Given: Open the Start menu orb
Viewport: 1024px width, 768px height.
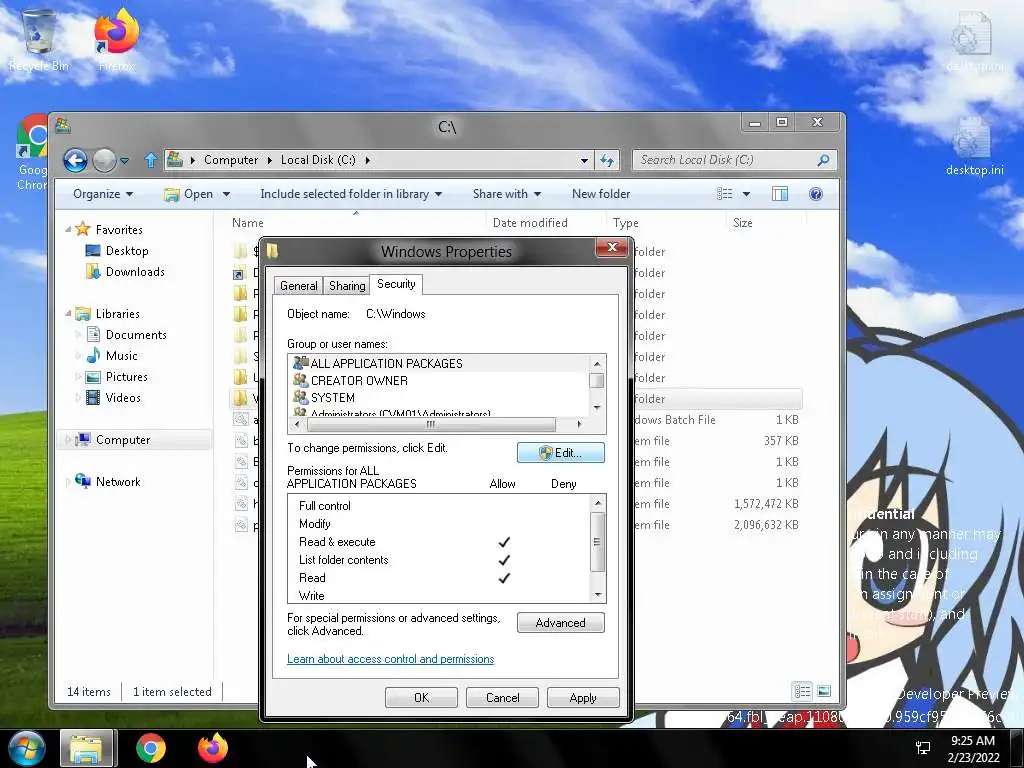Looking at the screenshot, I should click(x=26, y=748).
